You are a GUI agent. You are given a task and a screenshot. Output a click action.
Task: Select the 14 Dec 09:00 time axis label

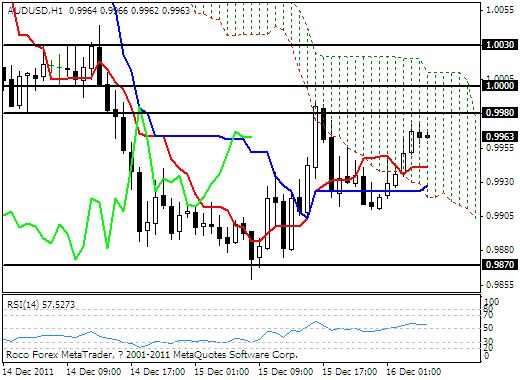94,372
